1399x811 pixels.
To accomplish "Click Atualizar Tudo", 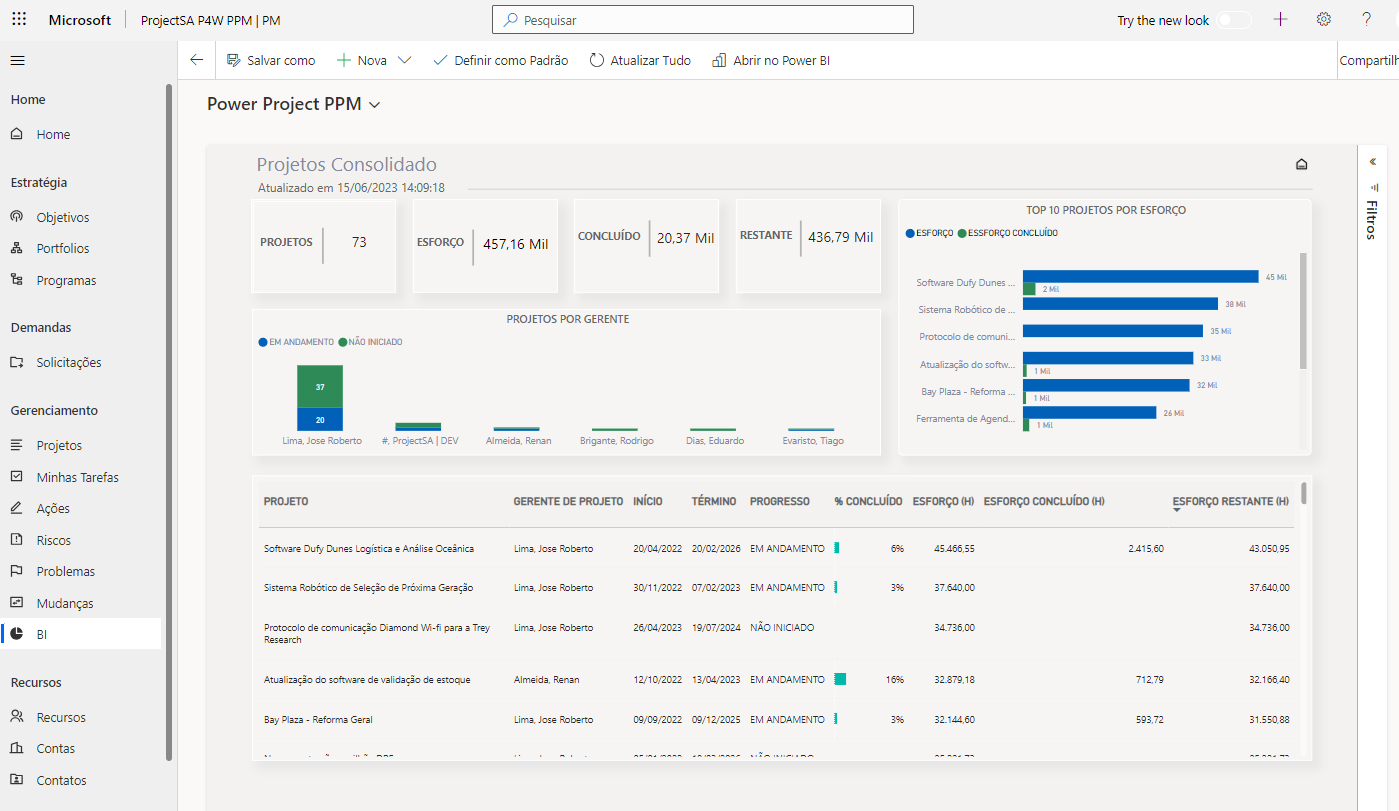I will point(640,60).
